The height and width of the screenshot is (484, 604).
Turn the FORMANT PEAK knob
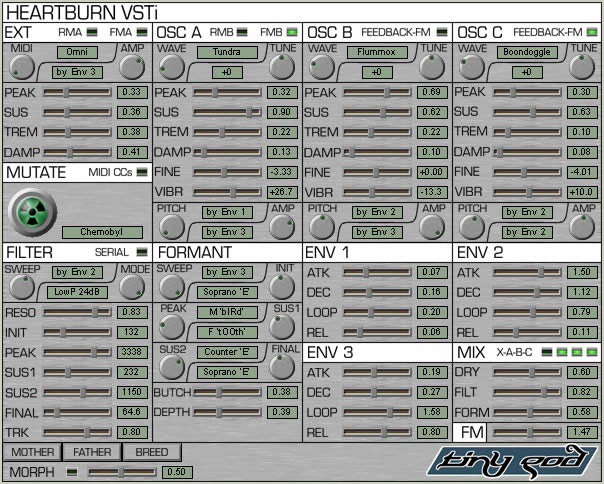(x=172, y=328)
